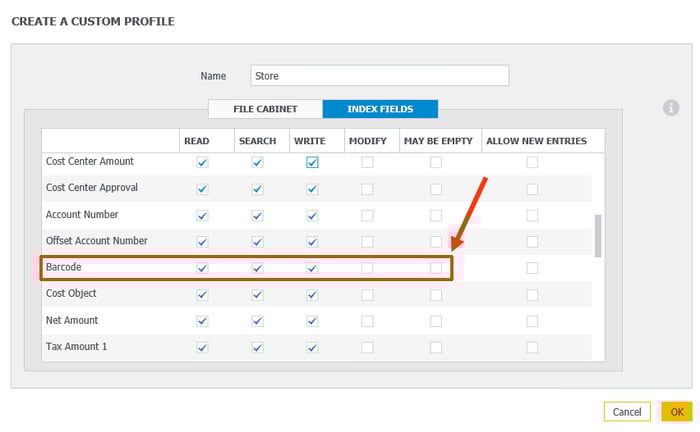Toggle Write for Offset Account Number
Viewport: 700px width, 432px height.
312,241
